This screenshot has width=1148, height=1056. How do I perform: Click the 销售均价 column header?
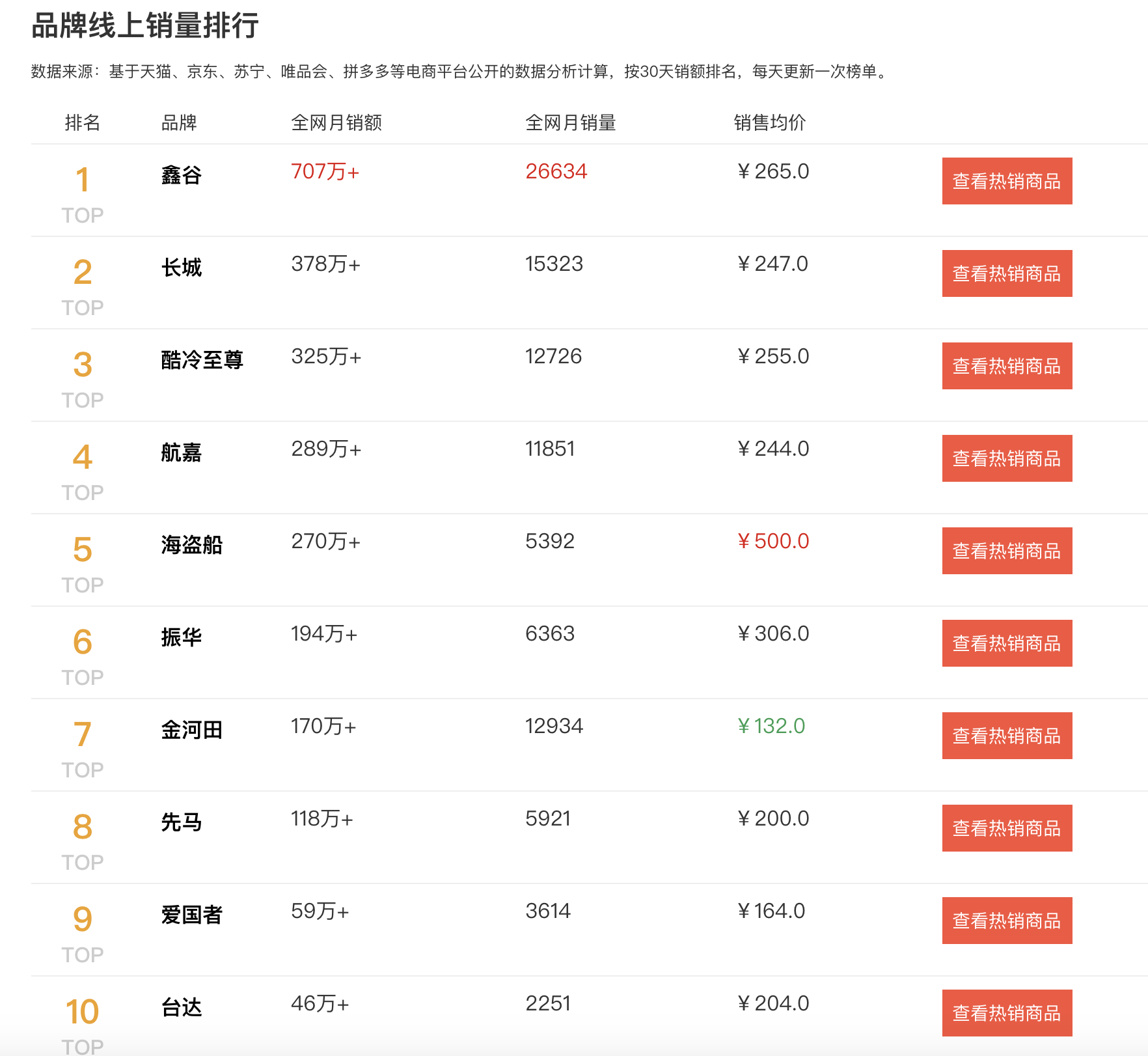(x=769, y=122)
